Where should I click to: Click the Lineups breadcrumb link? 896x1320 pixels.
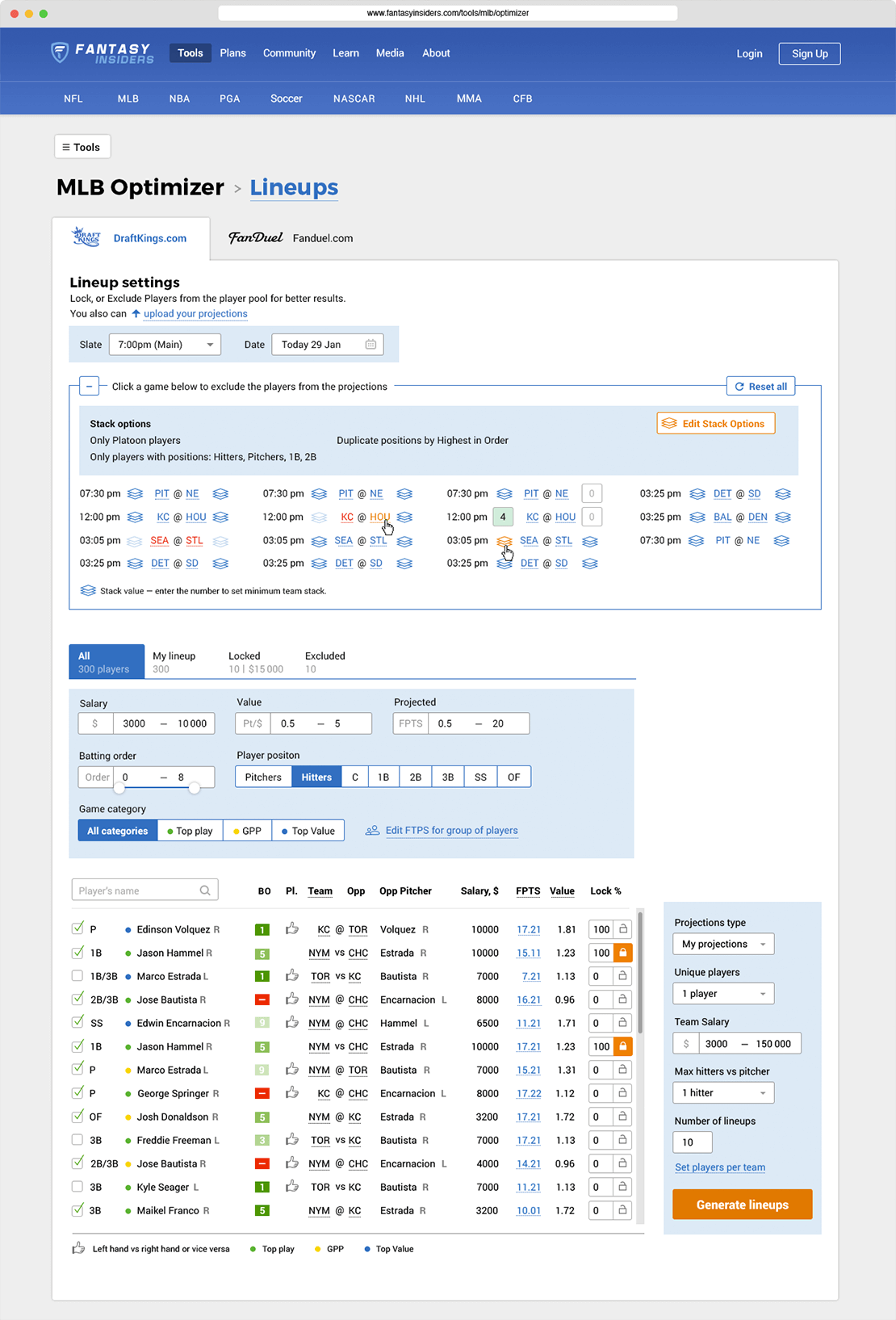[294, 187]
